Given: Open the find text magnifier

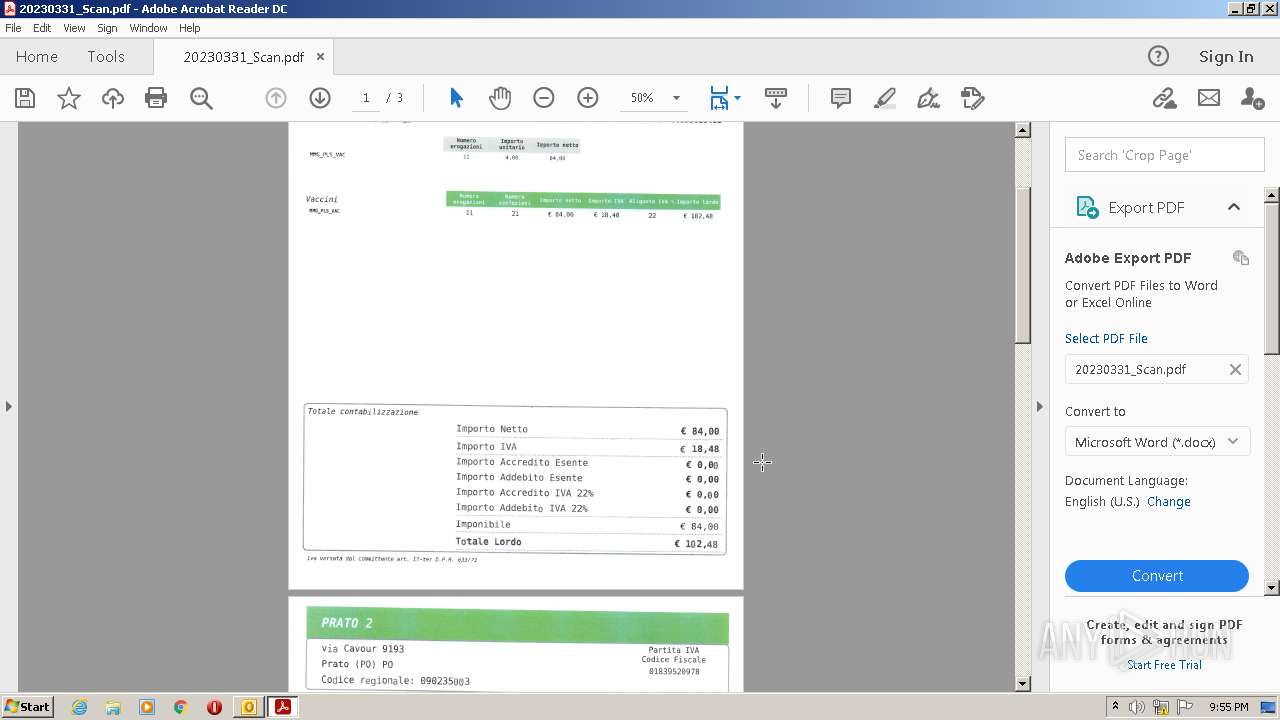Looking at the screenshot, I should [201, 98].
